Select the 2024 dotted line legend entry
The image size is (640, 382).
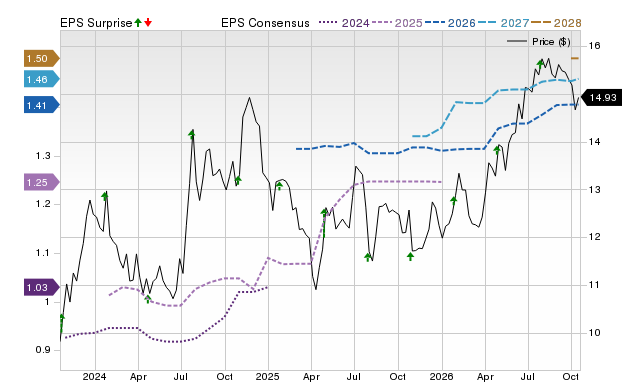pos(344,23)
